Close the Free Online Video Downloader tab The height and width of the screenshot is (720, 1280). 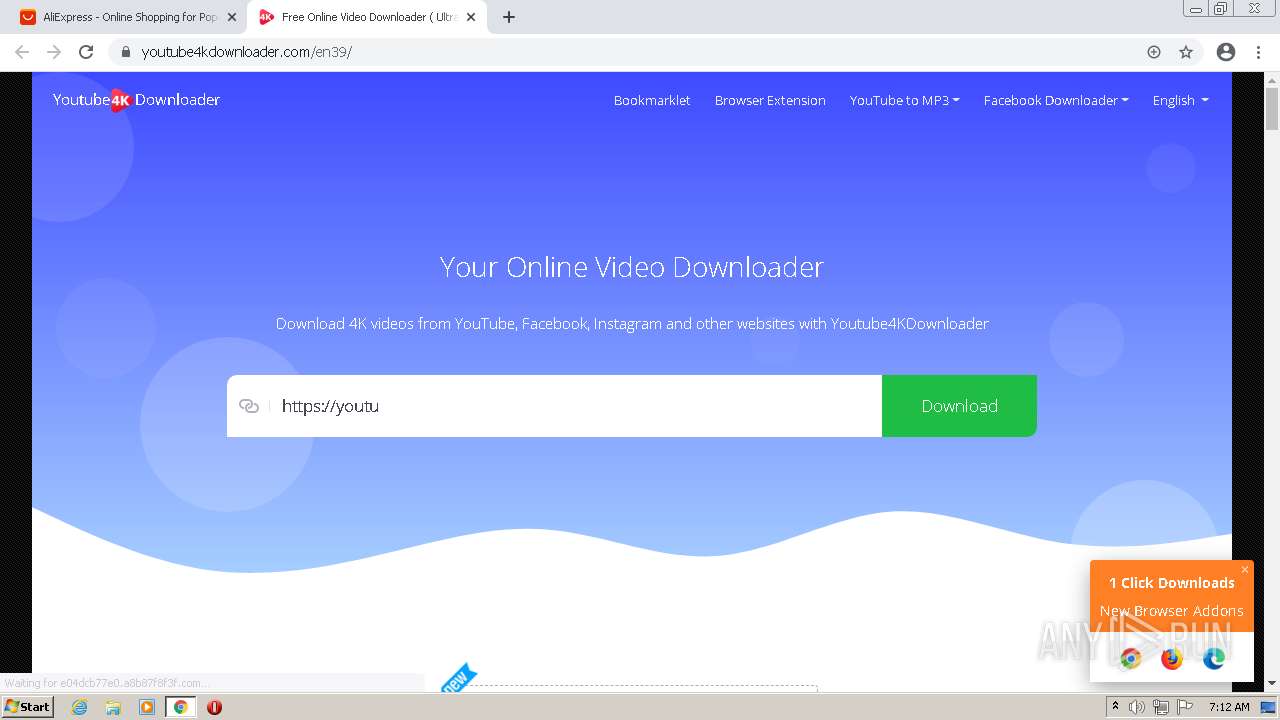[471, 17]
